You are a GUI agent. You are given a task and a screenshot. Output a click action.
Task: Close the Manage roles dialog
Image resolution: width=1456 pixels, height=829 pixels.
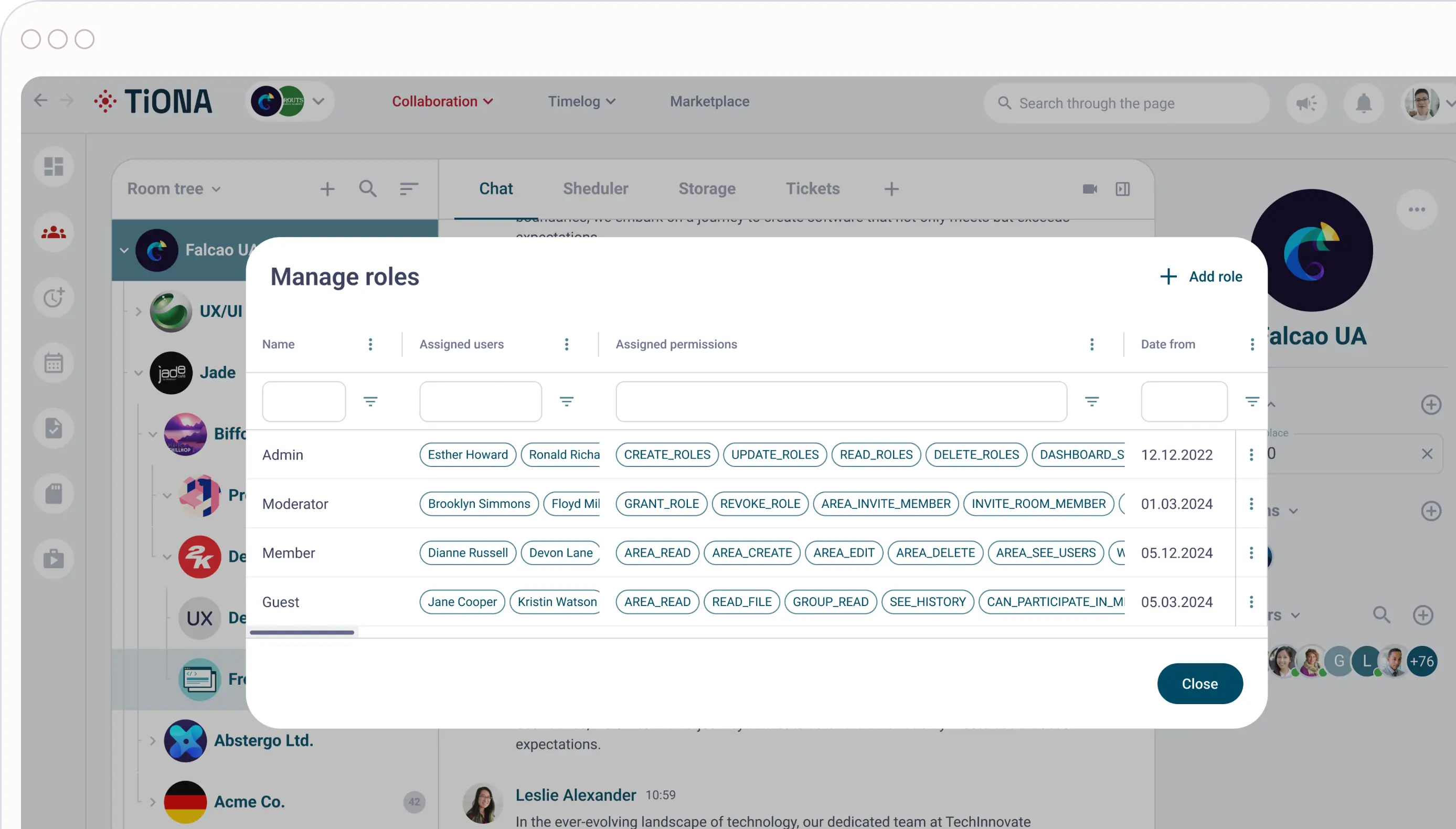[x=1199, y=683]
